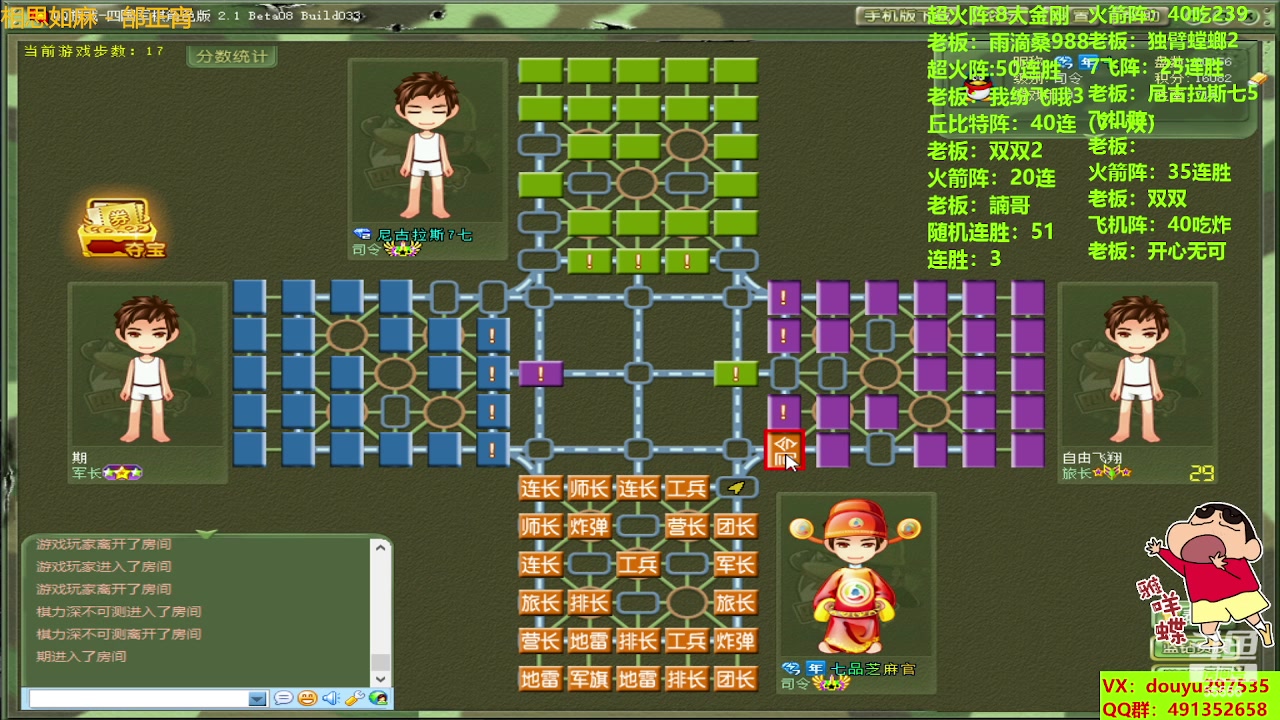Click the yellow arrow move marker
This screenshot has width=1280, height=720.
coord(736,488)
